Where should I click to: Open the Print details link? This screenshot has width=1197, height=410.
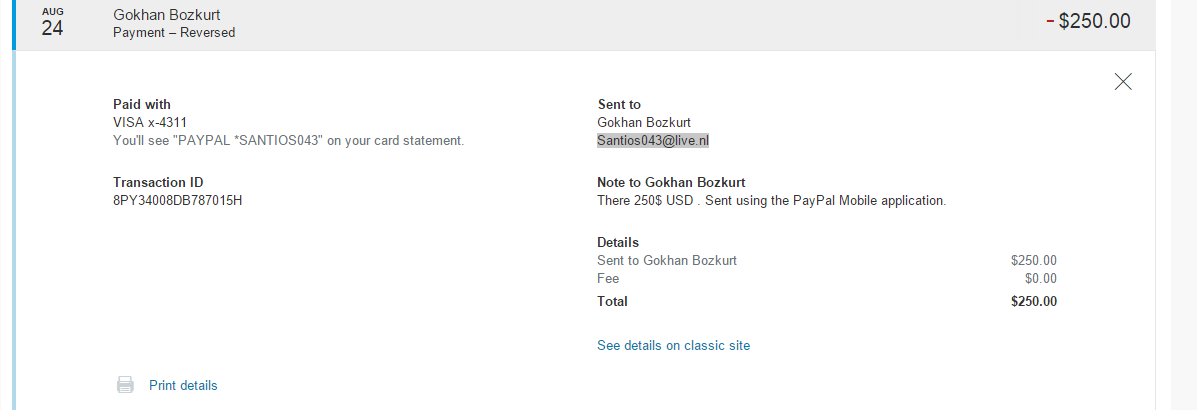(x=183, y=385)
